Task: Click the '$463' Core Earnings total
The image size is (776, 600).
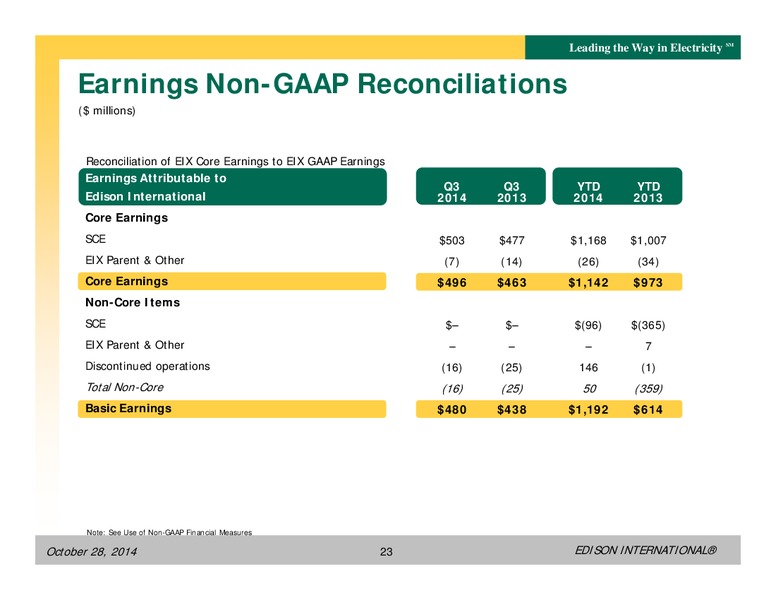Action: coord(512,283)
